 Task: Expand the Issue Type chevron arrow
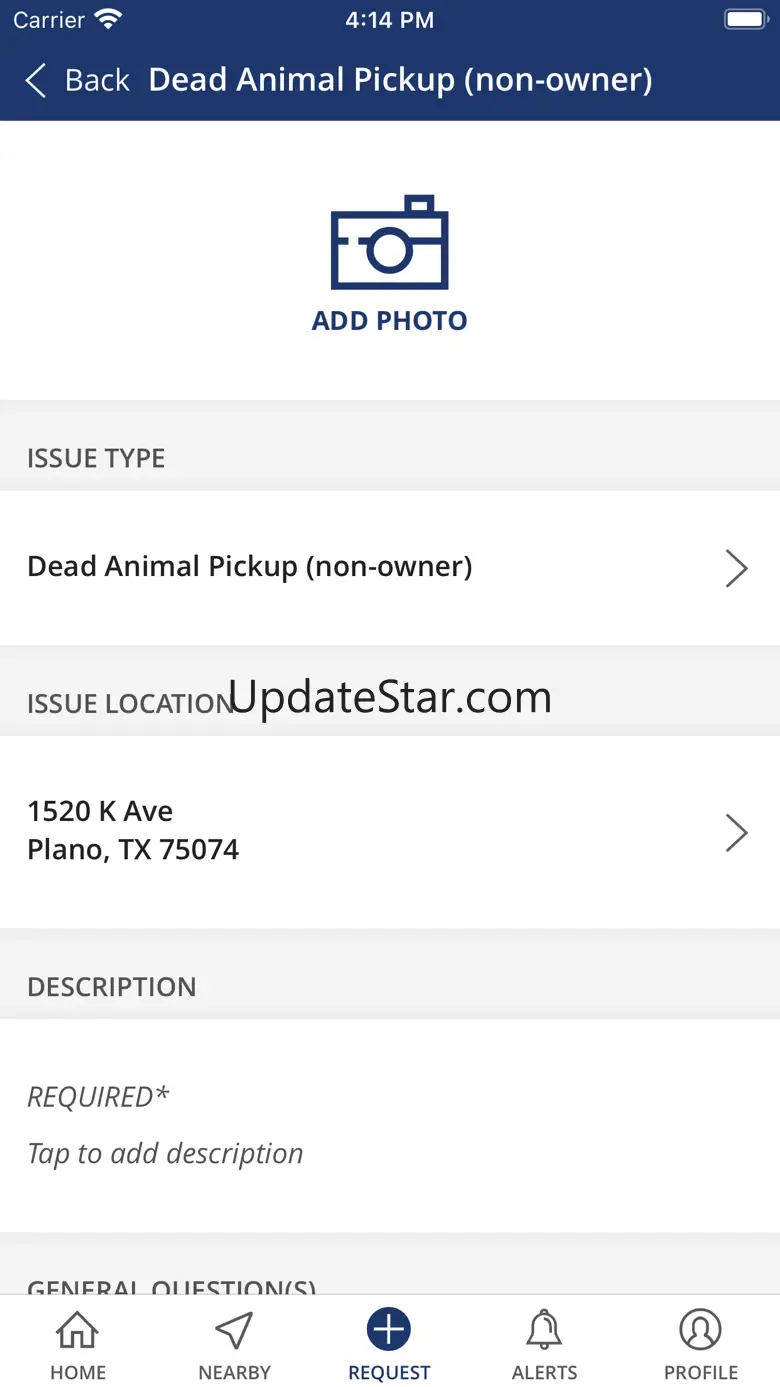736,567
